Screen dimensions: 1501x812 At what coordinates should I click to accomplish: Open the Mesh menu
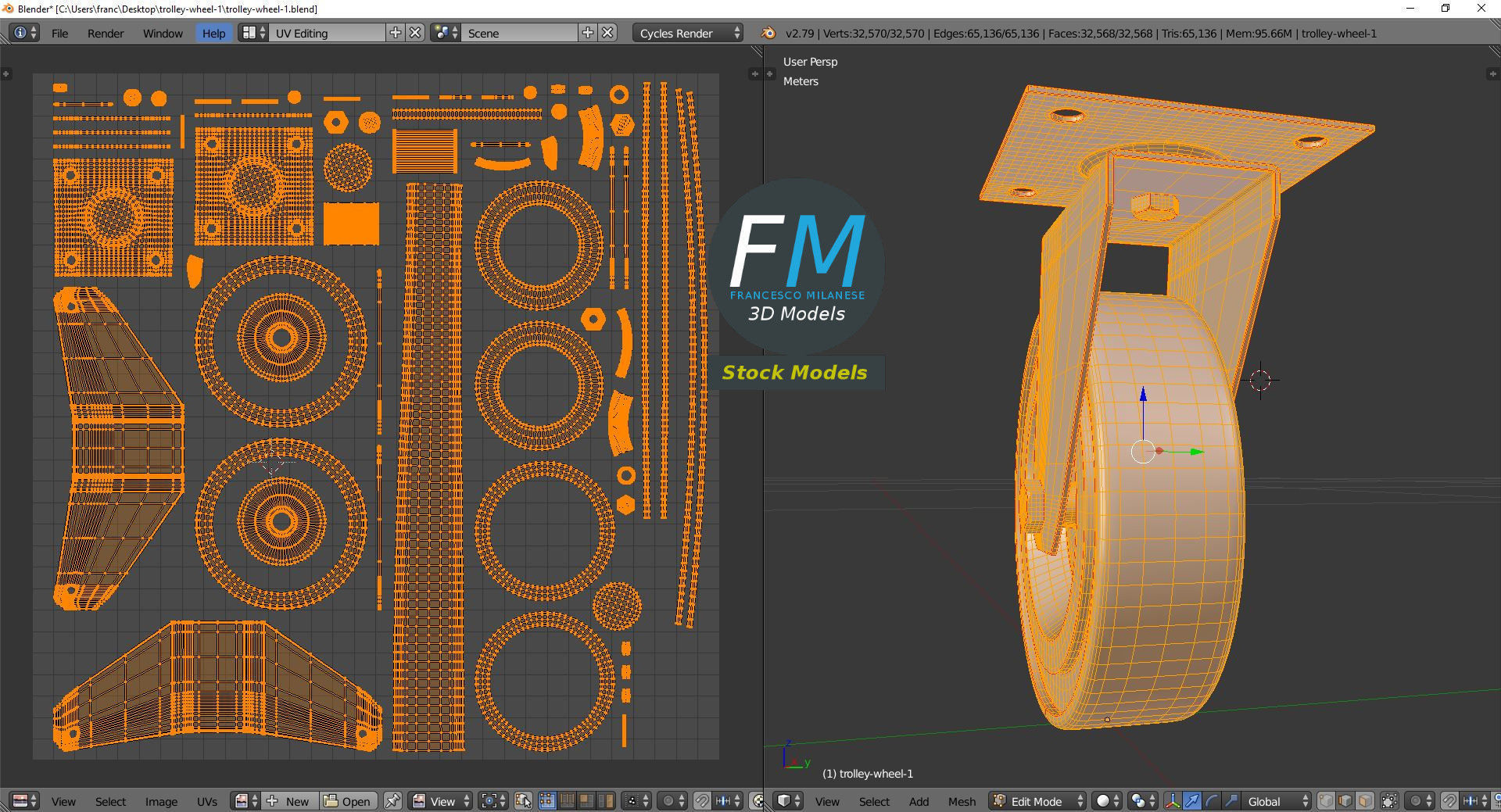point(962,801)
